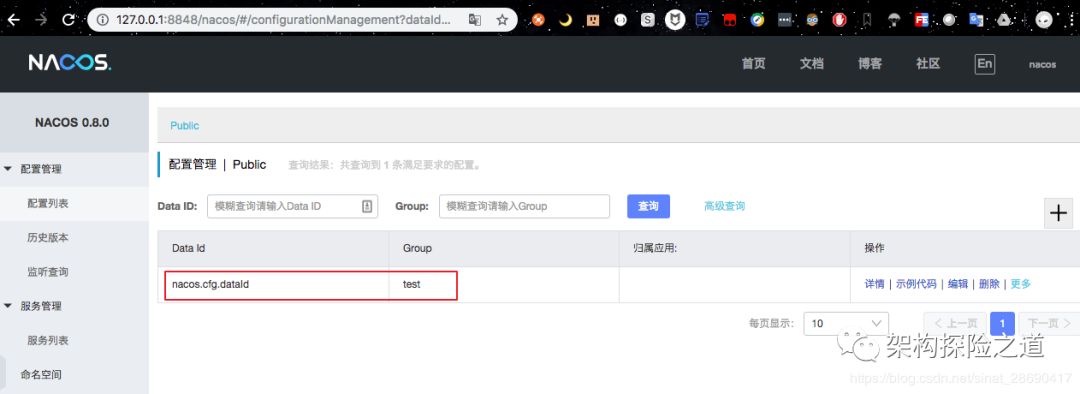
Task: Click the blue-yellow compass extension icon
Action: [757, 20]
